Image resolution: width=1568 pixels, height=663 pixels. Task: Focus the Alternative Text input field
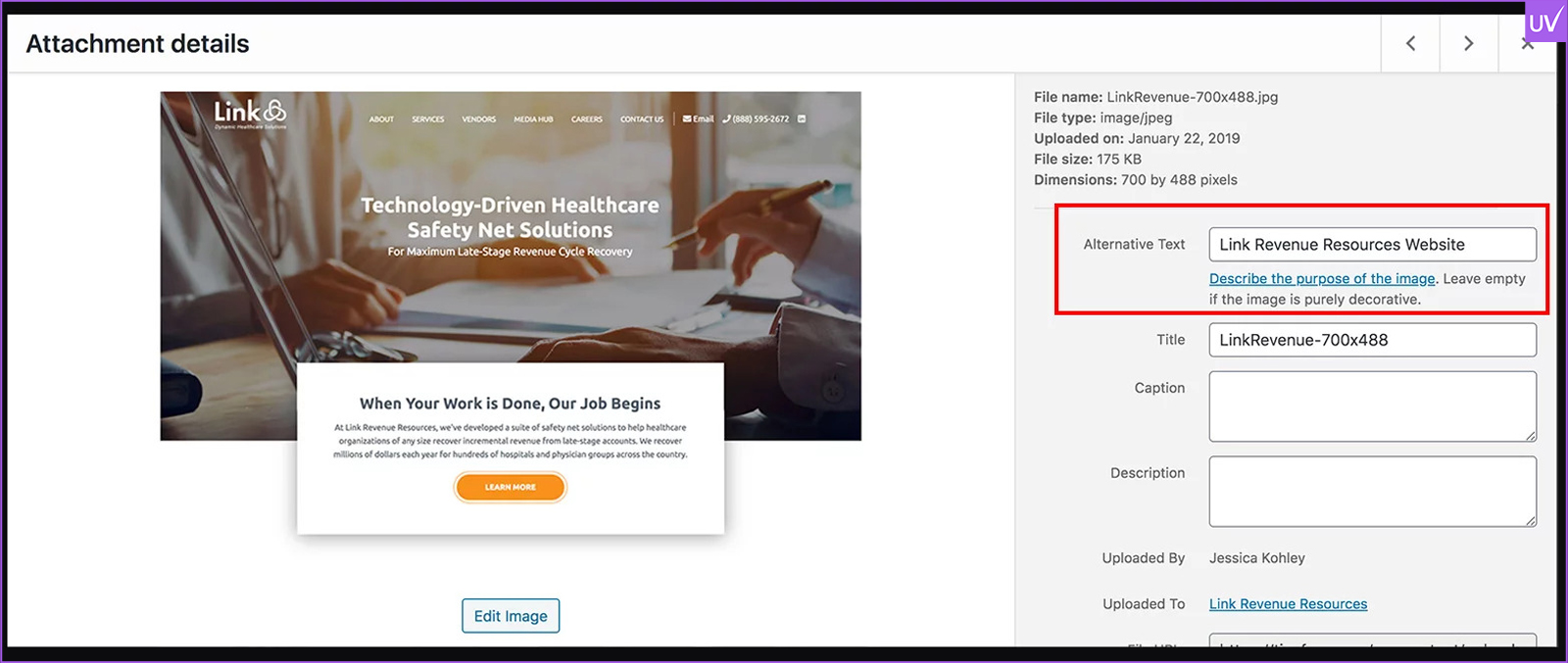(1372, 245)
